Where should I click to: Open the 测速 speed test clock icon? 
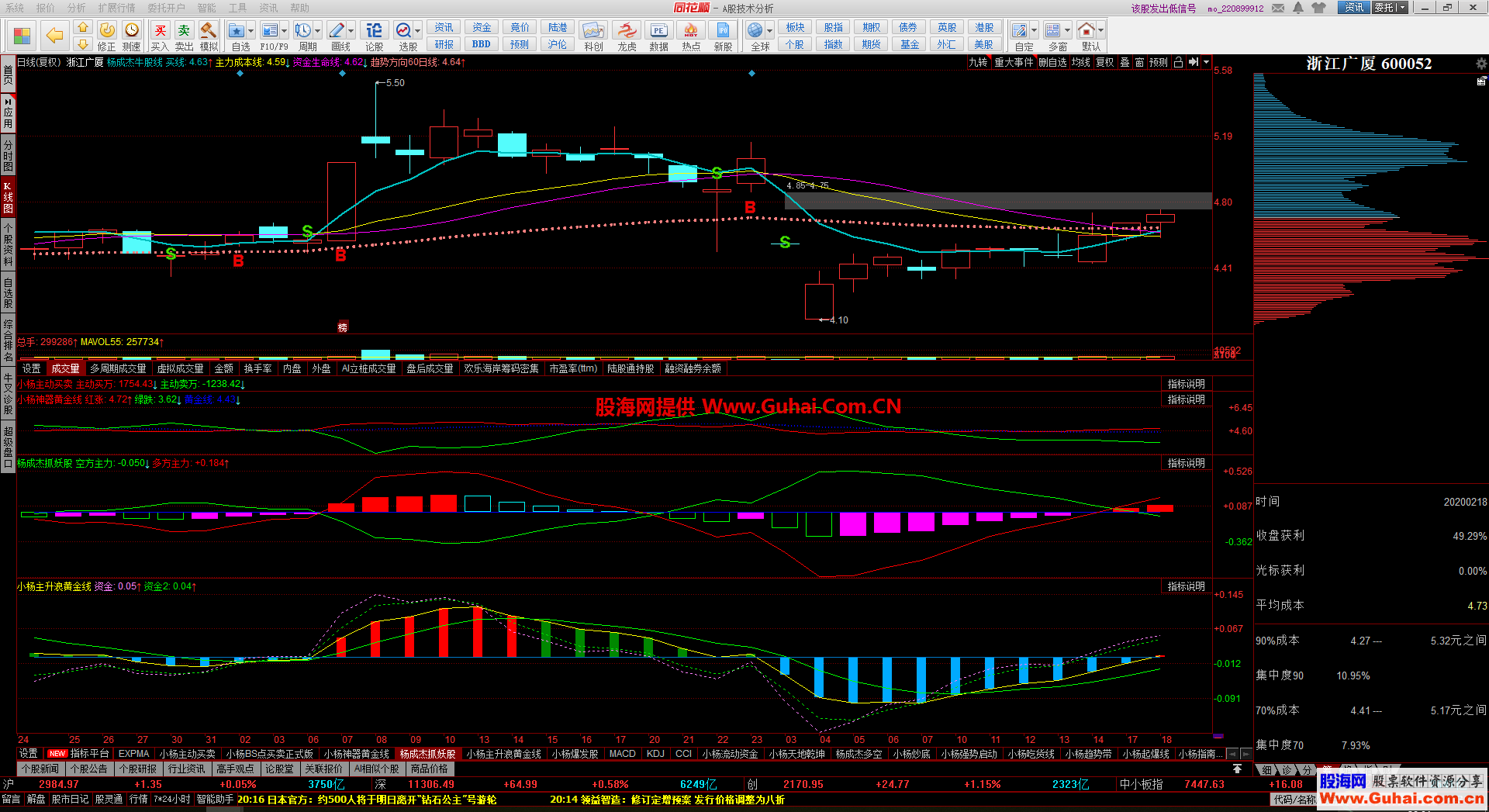[132, 36]
